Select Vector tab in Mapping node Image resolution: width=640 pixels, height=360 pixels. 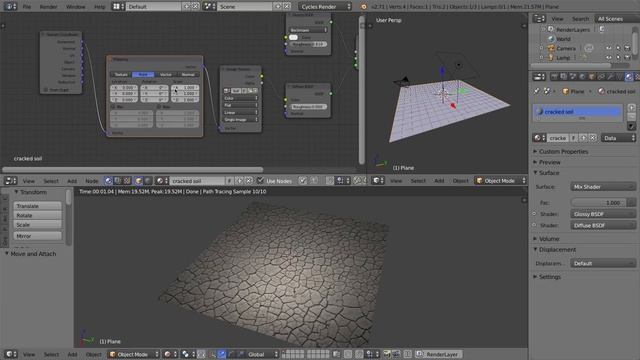click(166, 74)
